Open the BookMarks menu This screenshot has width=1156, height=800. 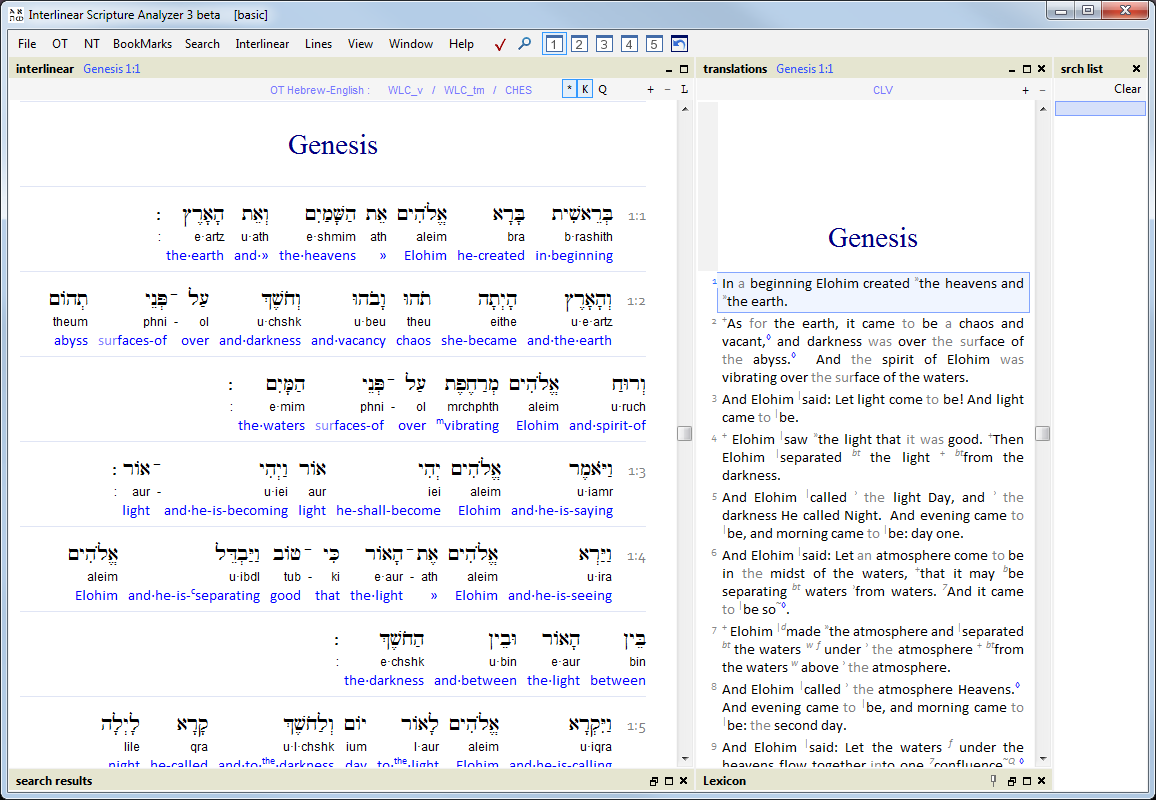point(142,44)
